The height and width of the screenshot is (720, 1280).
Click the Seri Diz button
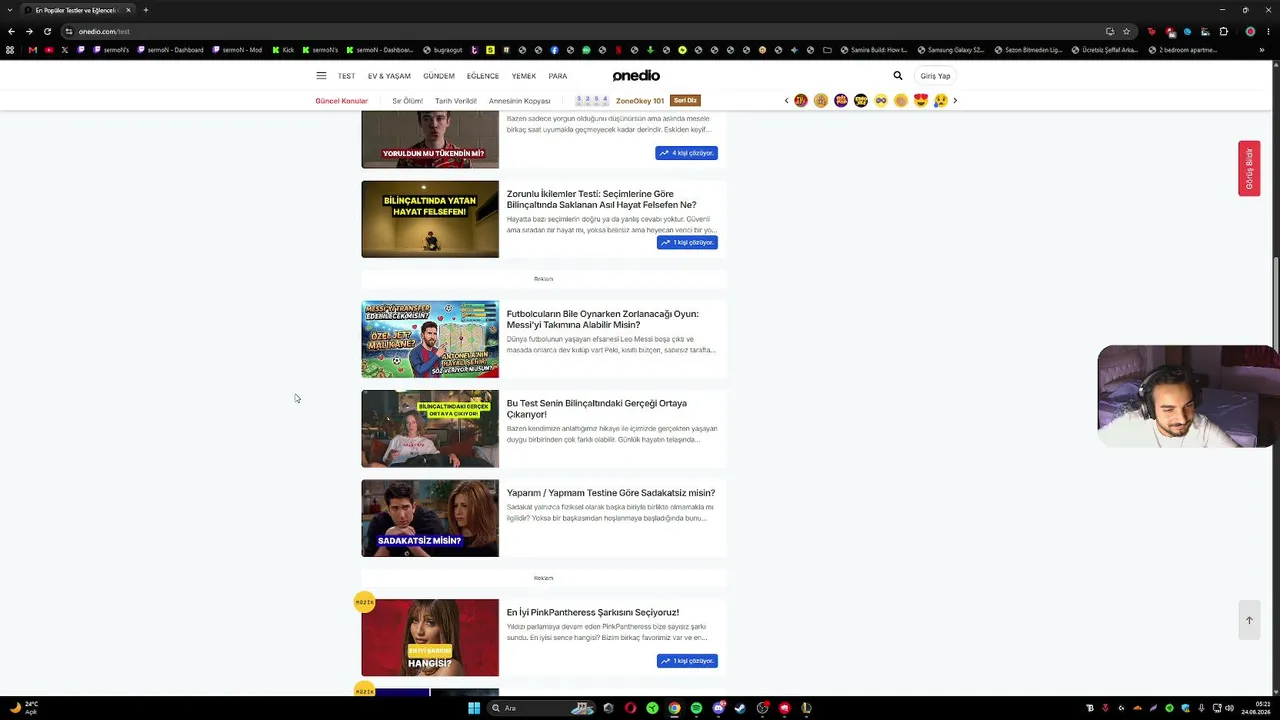coord(686,100)
